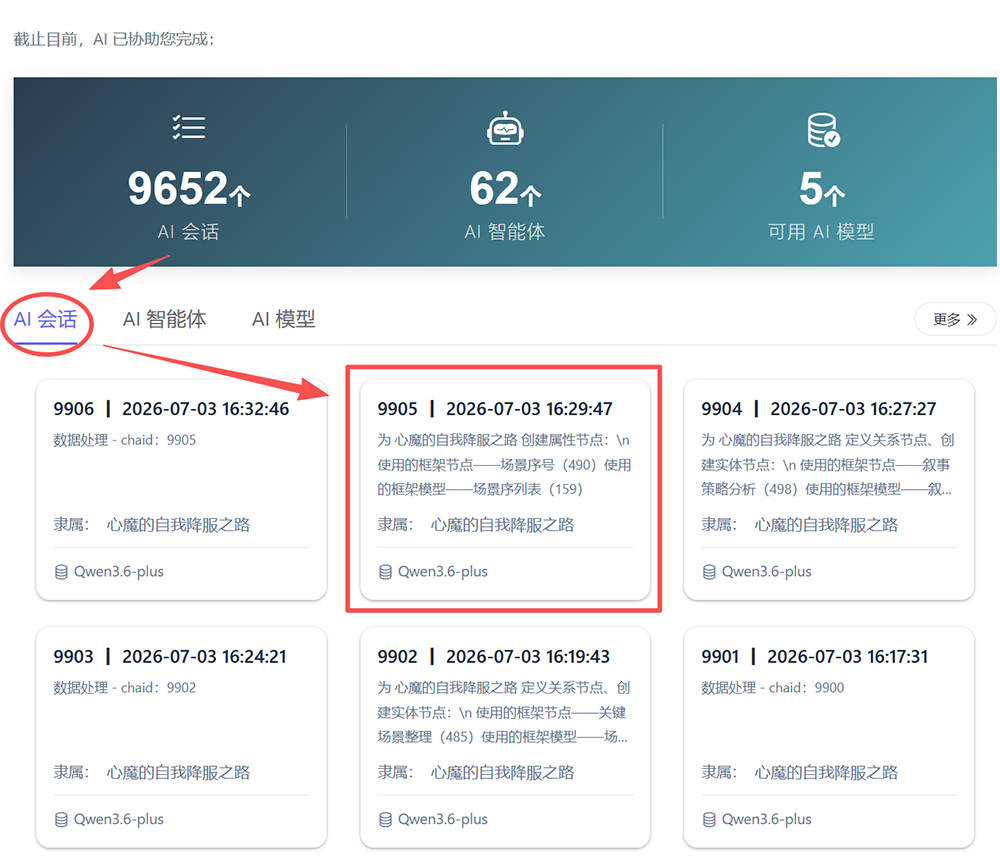Click Qwen3.6-plus label on card 9903
The image size is (1000, 859).
(119, 819)
